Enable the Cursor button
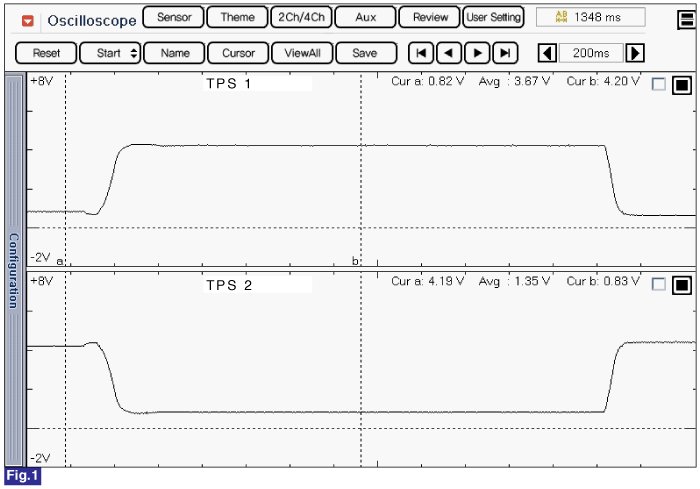The height and width of the screenshot is (489, 700). coord(238,53)
